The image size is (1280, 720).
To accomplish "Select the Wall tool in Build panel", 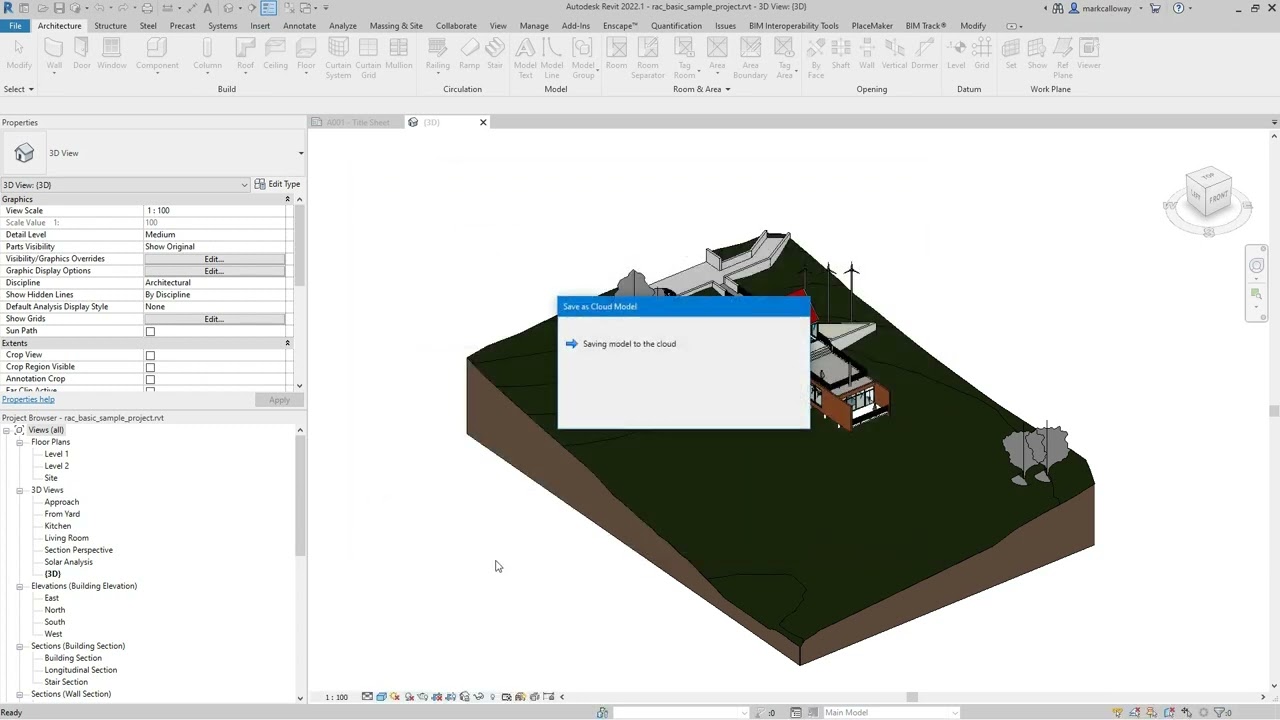I will (x=54, y=54).
